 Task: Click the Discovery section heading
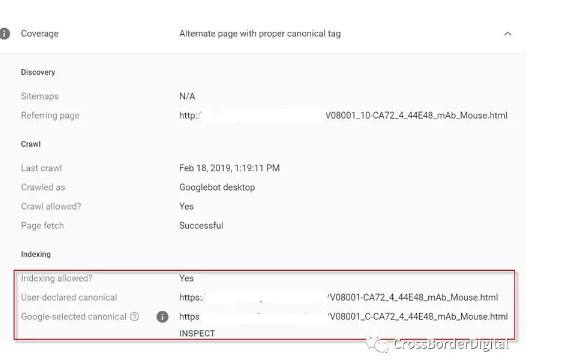point(38,72)
